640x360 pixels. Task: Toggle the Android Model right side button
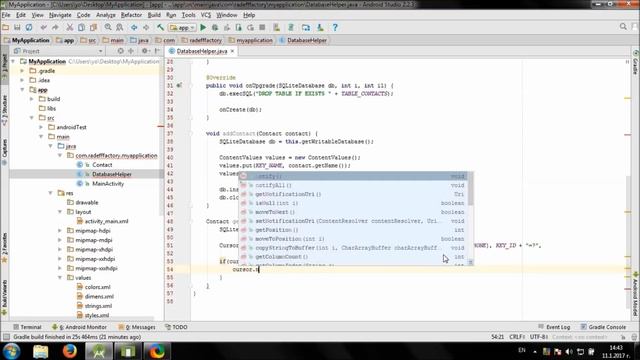coord(636,294)
